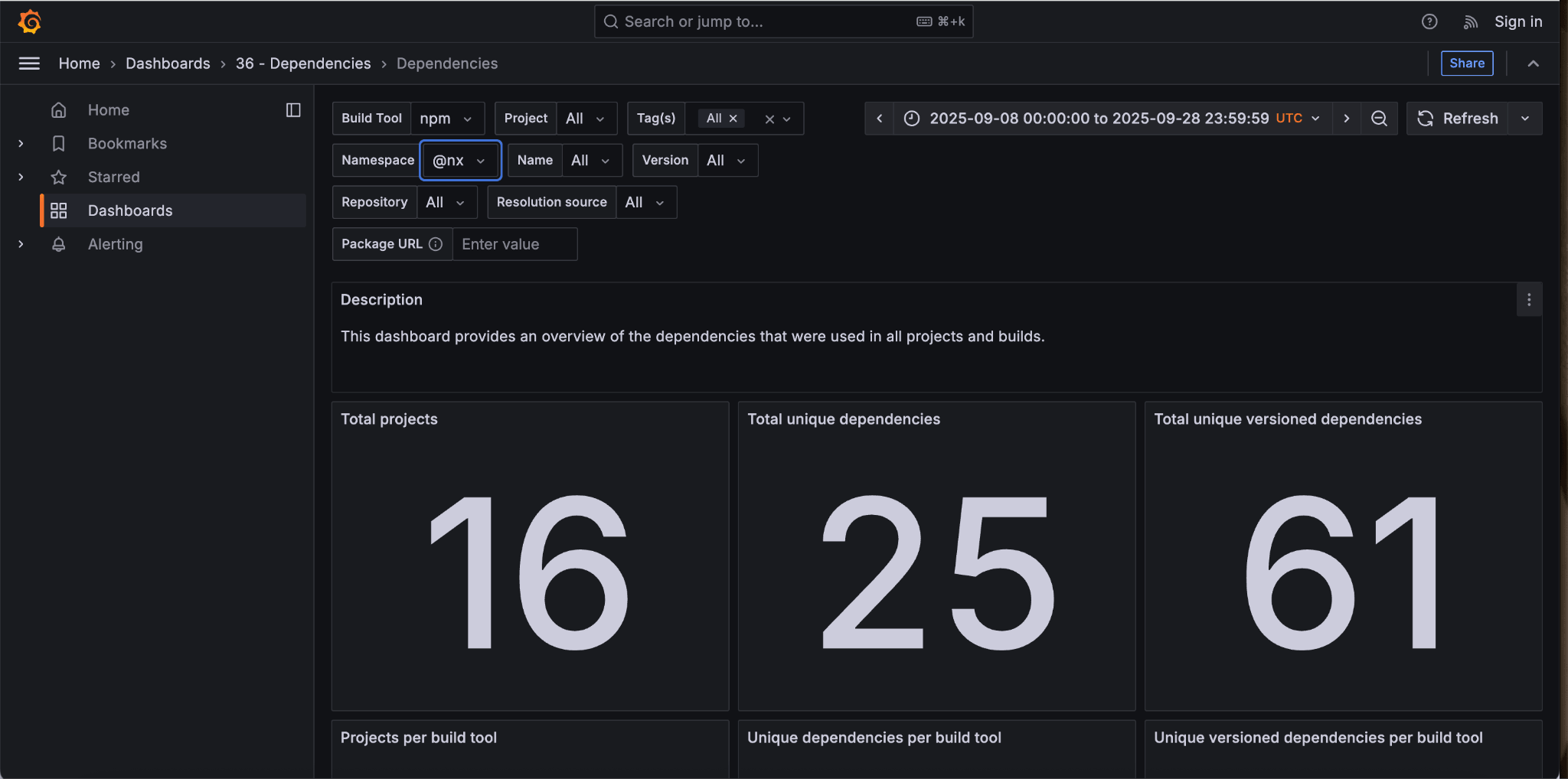Viewport: 1568px width, 779px height.
Task: Open the Namespace @nx dropdown
Action: click(x=459, y=161)
